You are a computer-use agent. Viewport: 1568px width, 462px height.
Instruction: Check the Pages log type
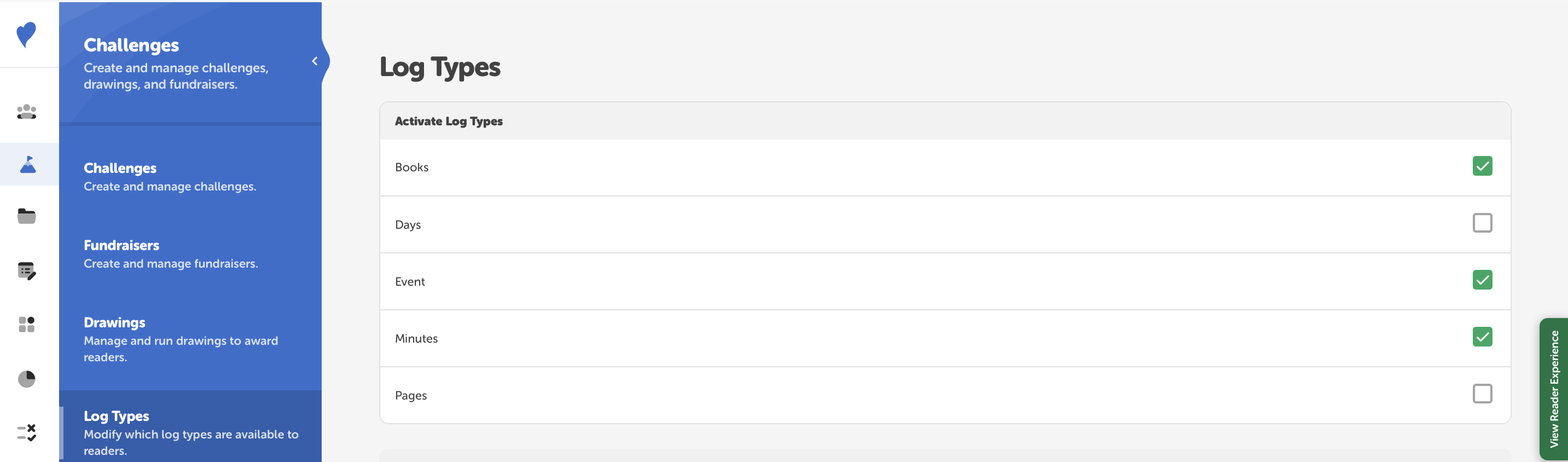coord(1483,393)
